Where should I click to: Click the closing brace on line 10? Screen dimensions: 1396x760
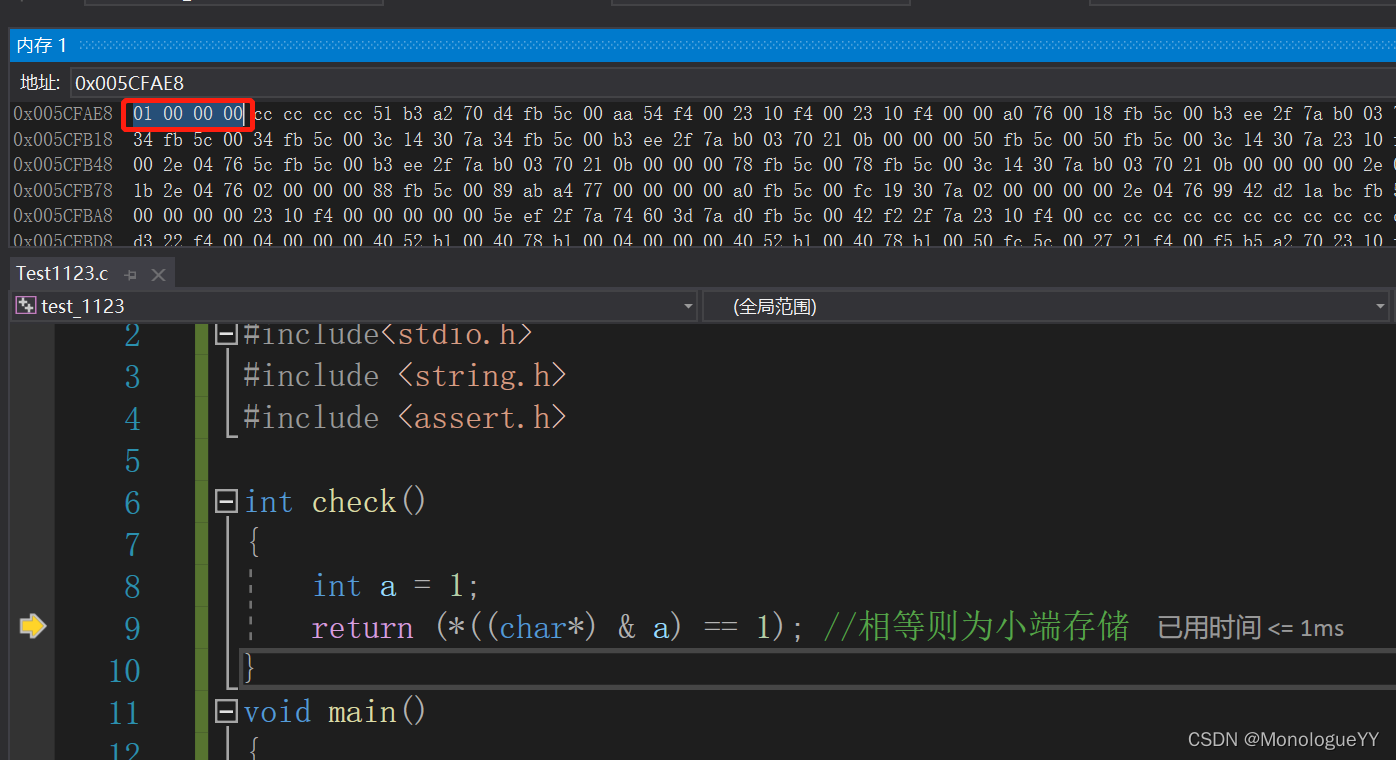(250, 668)
